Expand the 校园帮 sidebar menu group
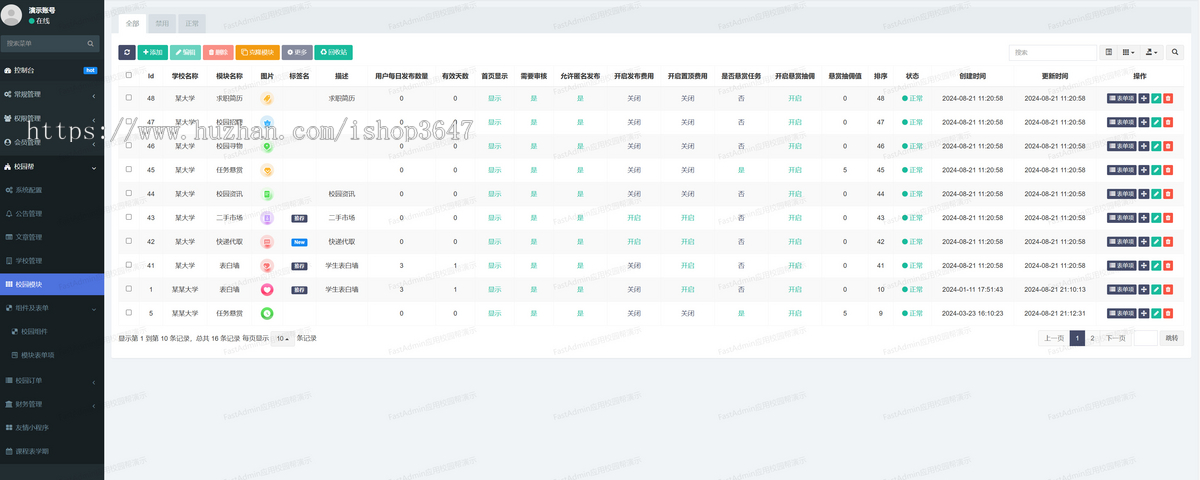 [50, 166]
